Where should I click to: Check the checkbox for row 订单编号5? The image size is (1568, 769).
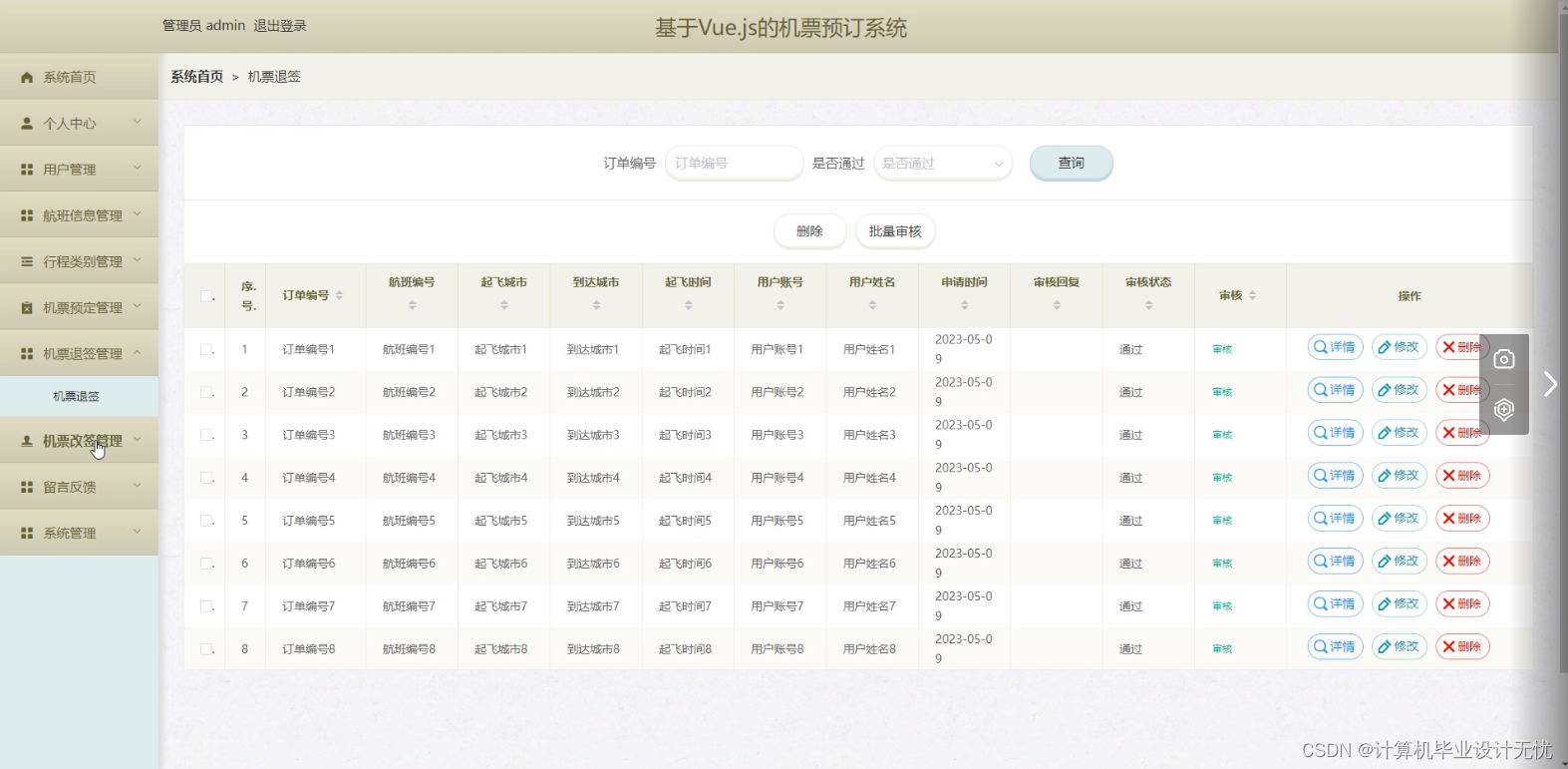point(206,521)
